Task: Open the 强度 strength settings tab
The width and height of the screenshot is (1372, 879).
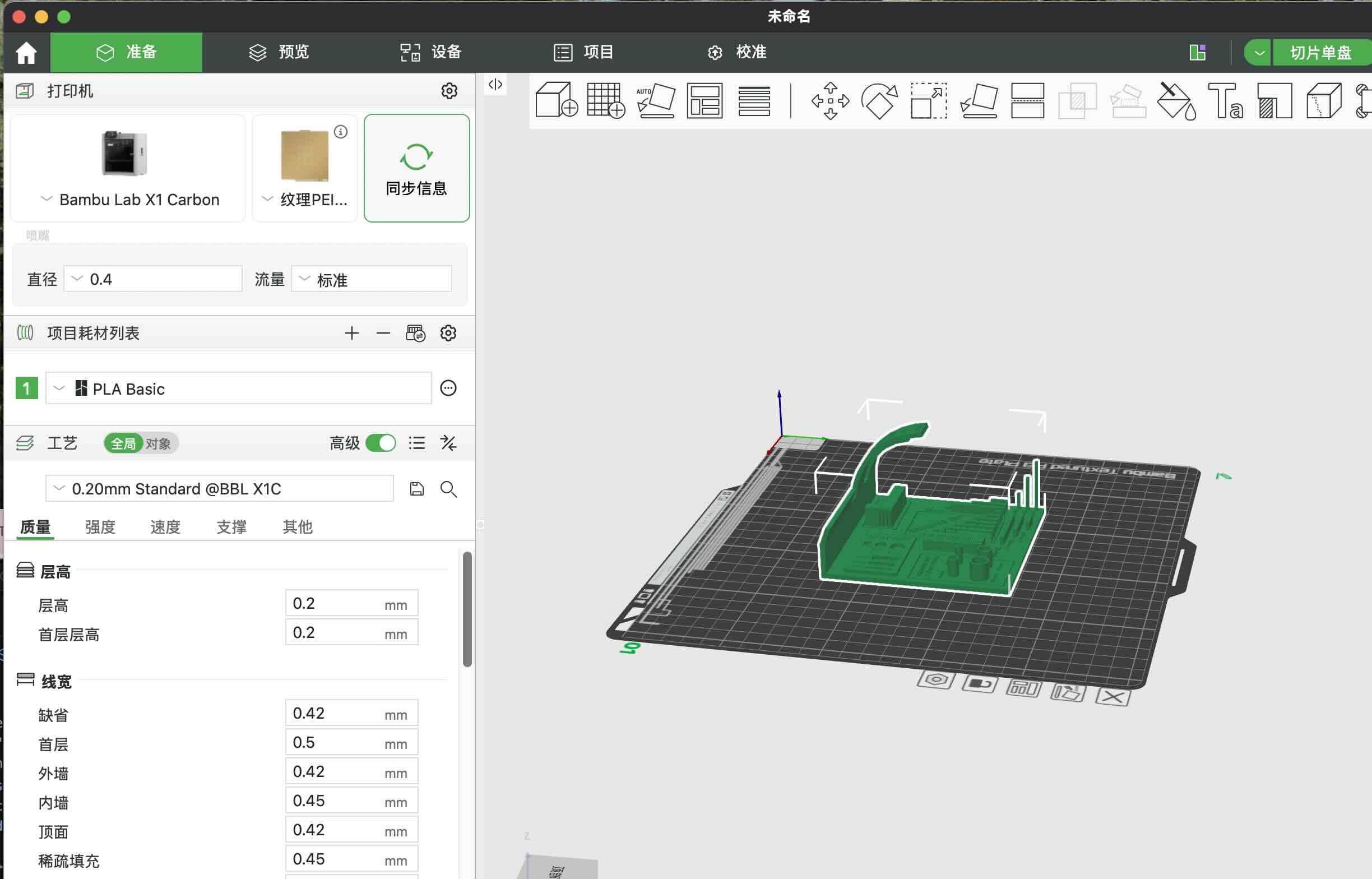Action: point(100,527)
